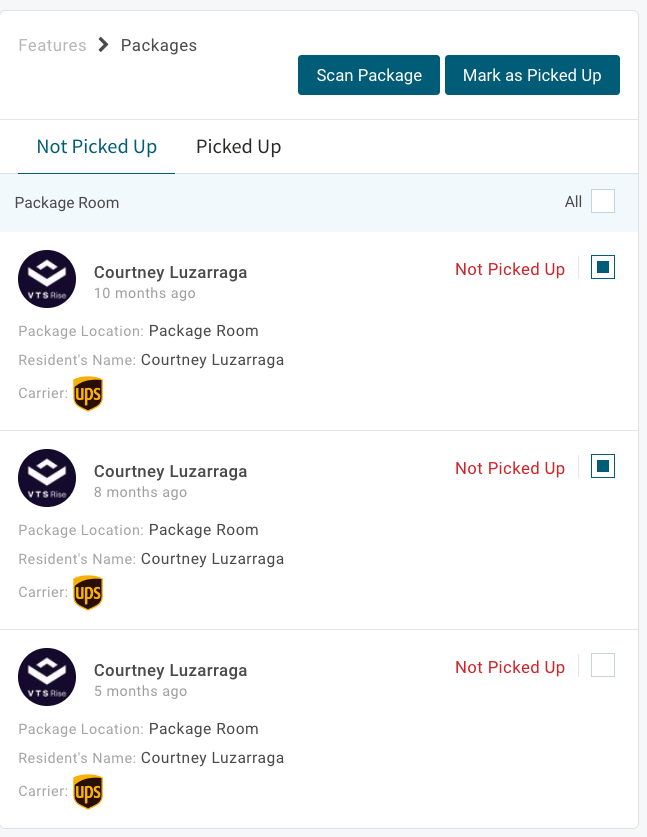Image resolution: width=647 pixels, height=837 pixels.
Task: Check the 5 months ago package checkbox
Action: 603,665
